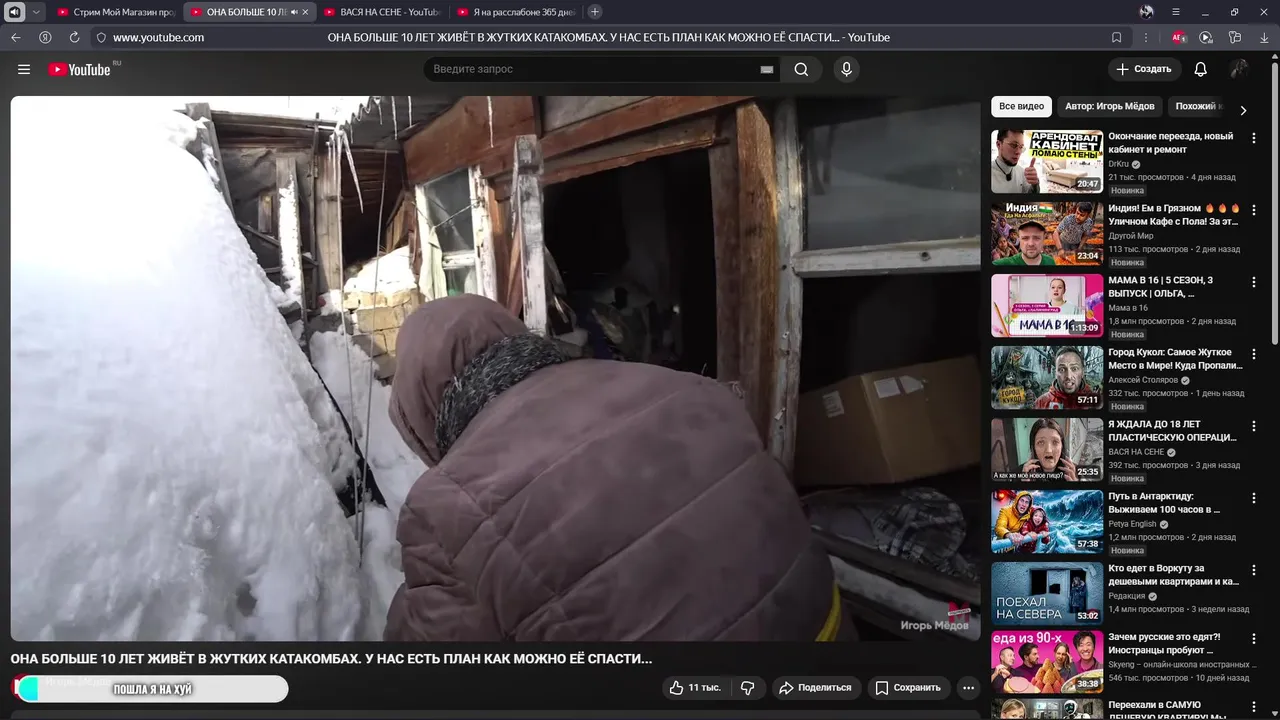The image size is (1280, 720).
Task: Select the Автор: Игорь Мёдов chip
Action: 1109,106
